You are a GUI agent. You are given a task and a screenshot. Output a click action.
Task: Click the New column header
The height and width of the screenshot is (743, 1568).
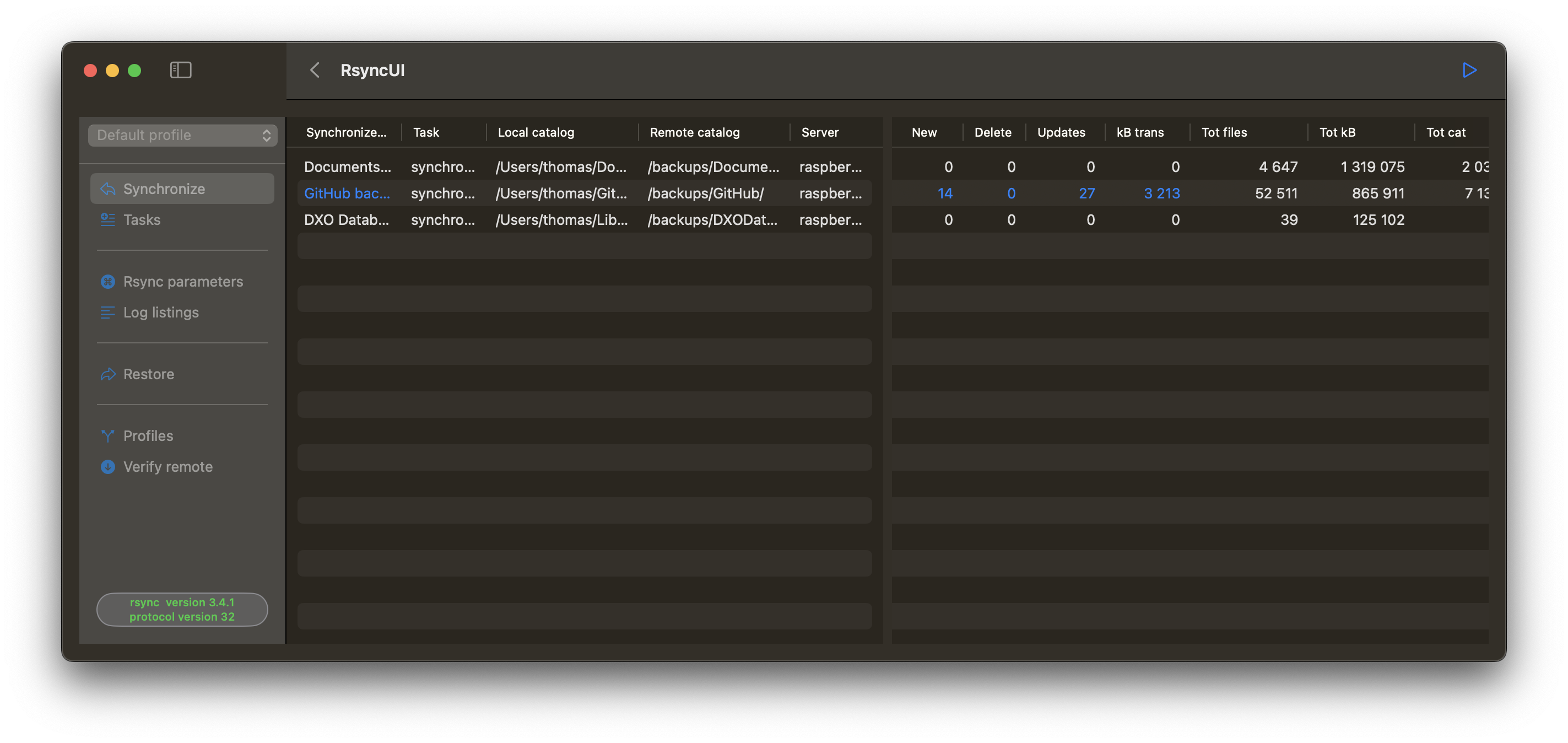click(x=924, y=132)
